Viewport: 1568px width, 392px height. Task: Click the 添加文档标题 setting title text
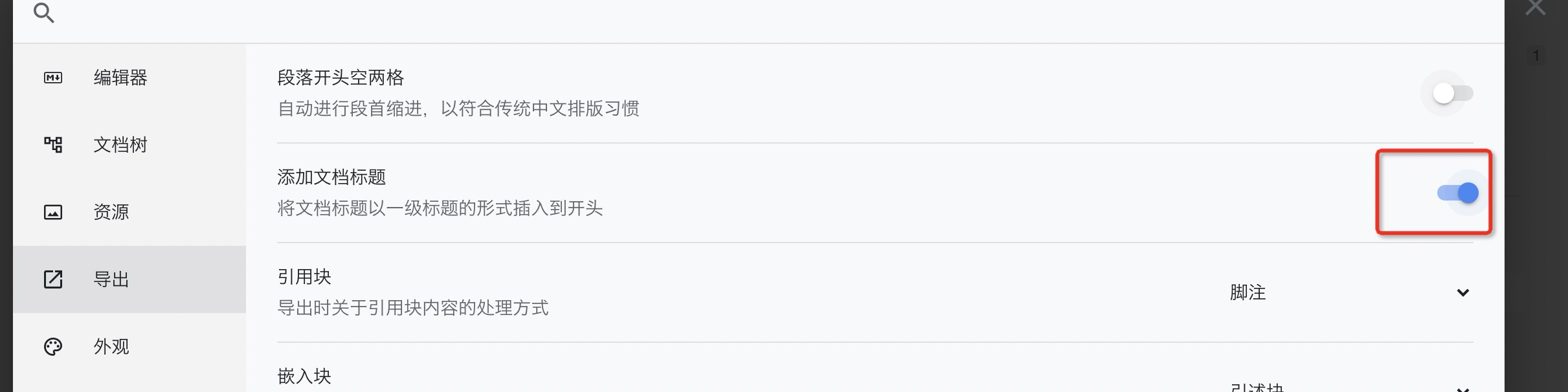pyautogui.click(x=331, y=177)
